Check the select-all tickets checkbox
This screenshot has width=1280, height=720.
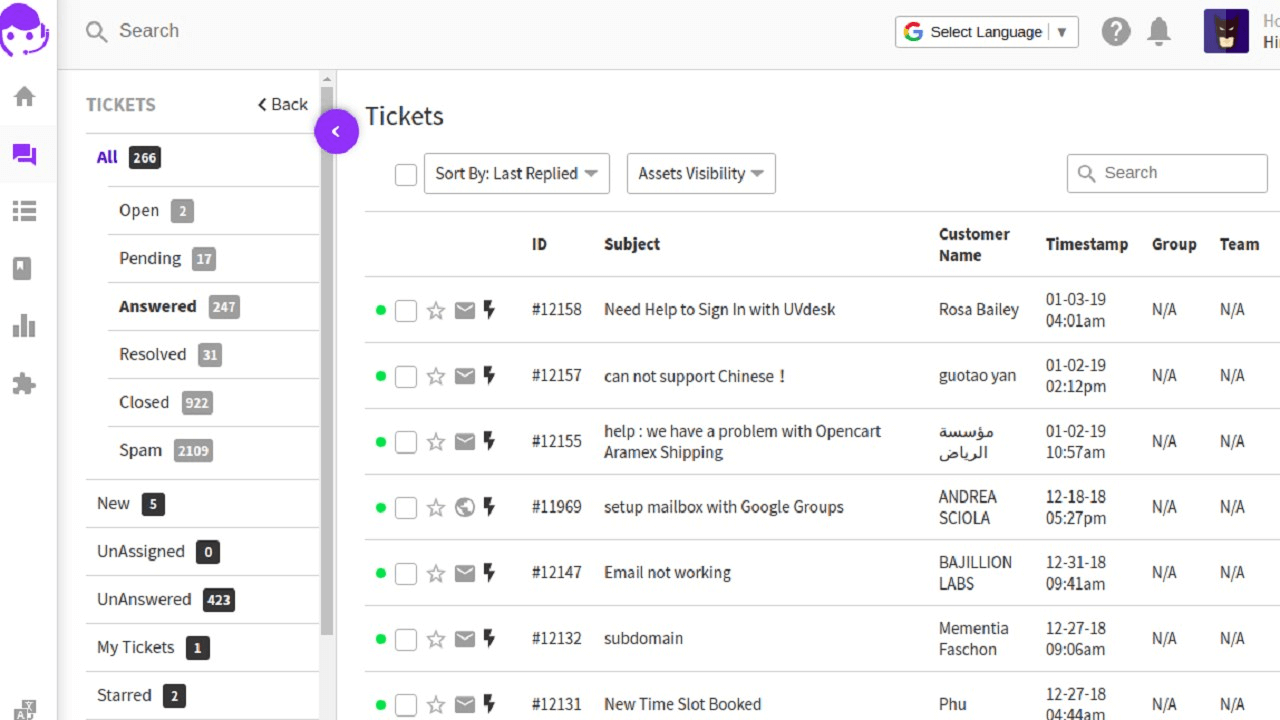coord(406,175)
